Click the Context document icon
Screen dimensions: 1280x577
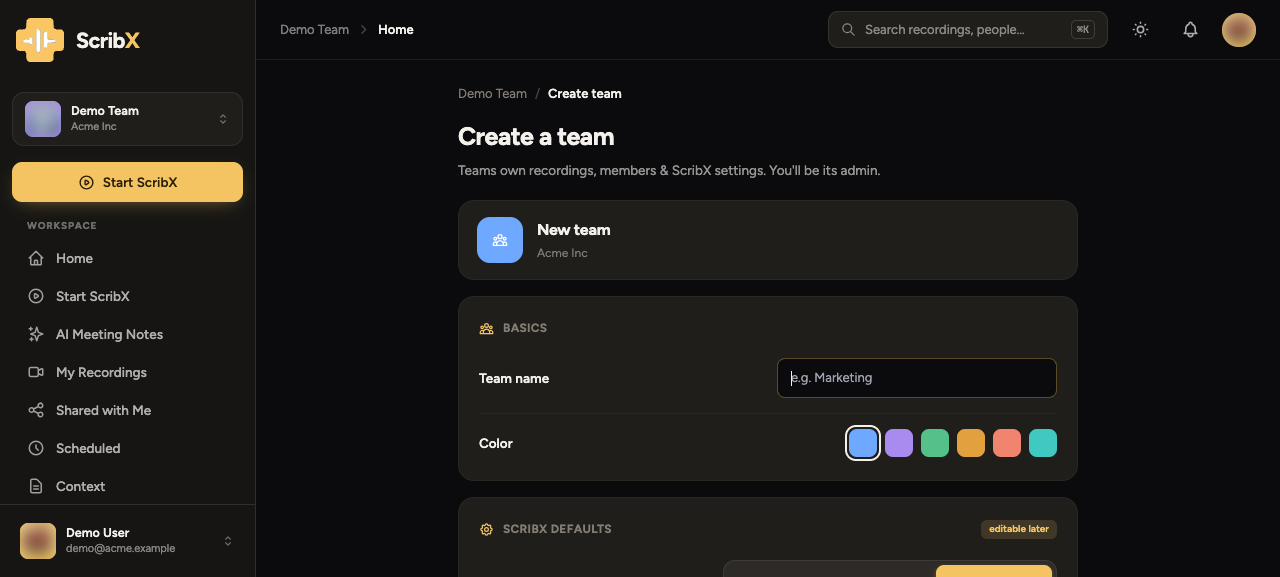[x=36, y=486]
